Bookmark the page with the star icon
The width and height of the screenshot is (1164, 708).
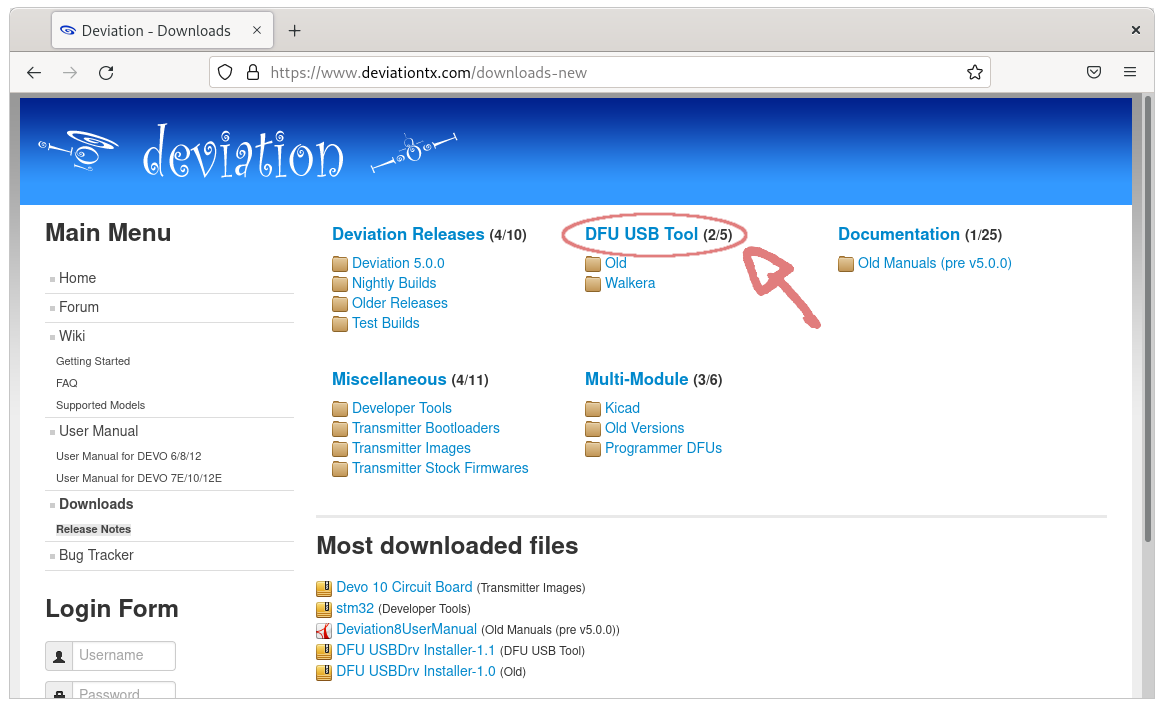click(x=975, y=73)
